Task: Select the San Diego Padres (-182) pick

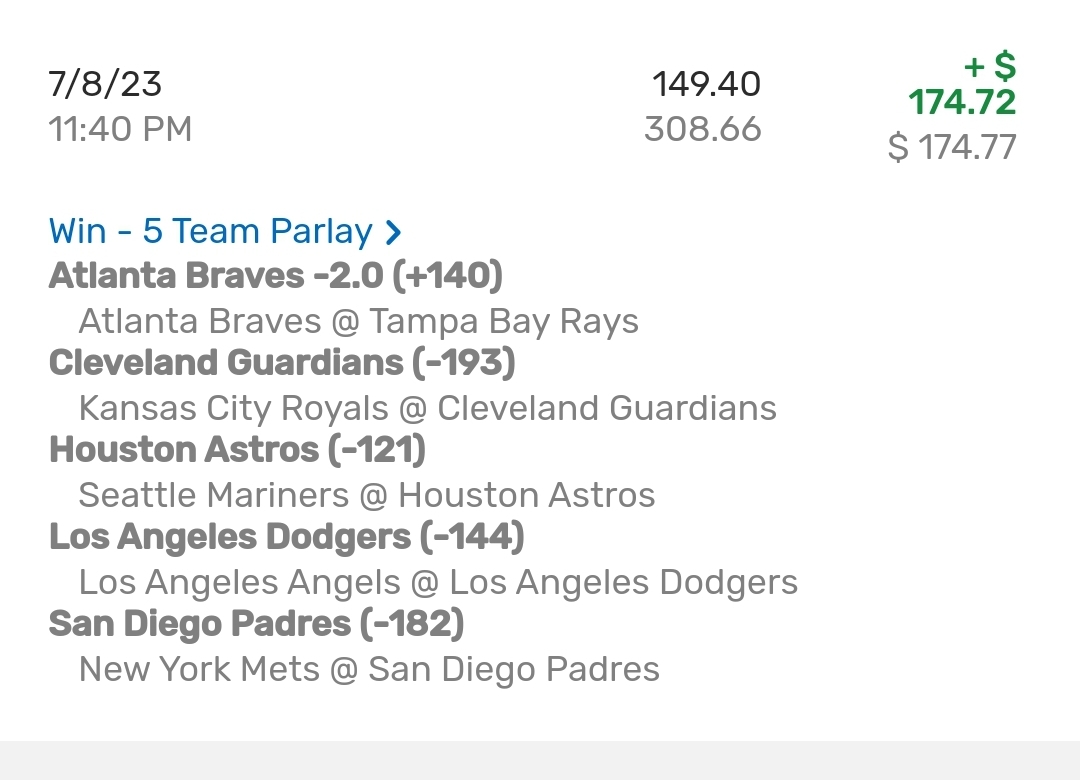Action: 257,624
